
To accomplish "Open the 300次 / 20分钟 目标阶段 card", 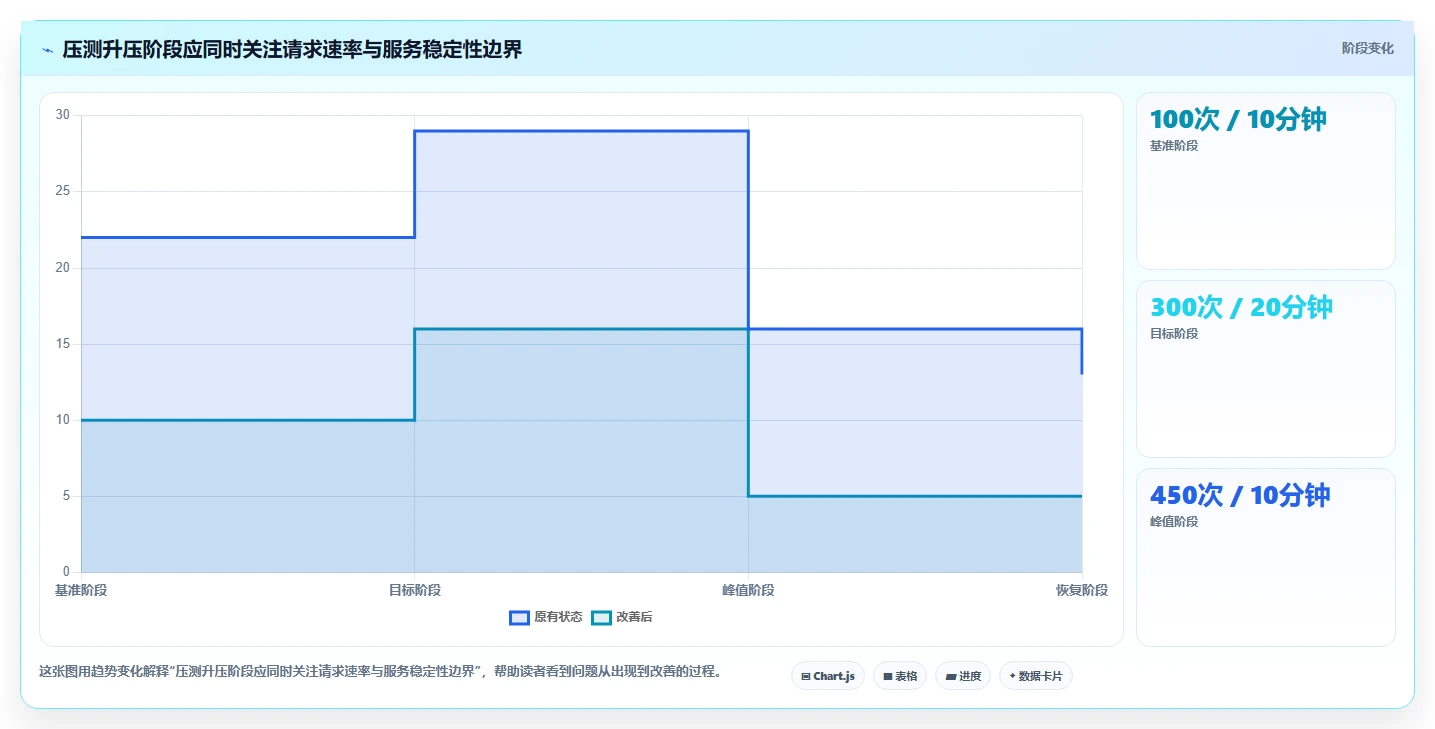I will coord(1266,369).
